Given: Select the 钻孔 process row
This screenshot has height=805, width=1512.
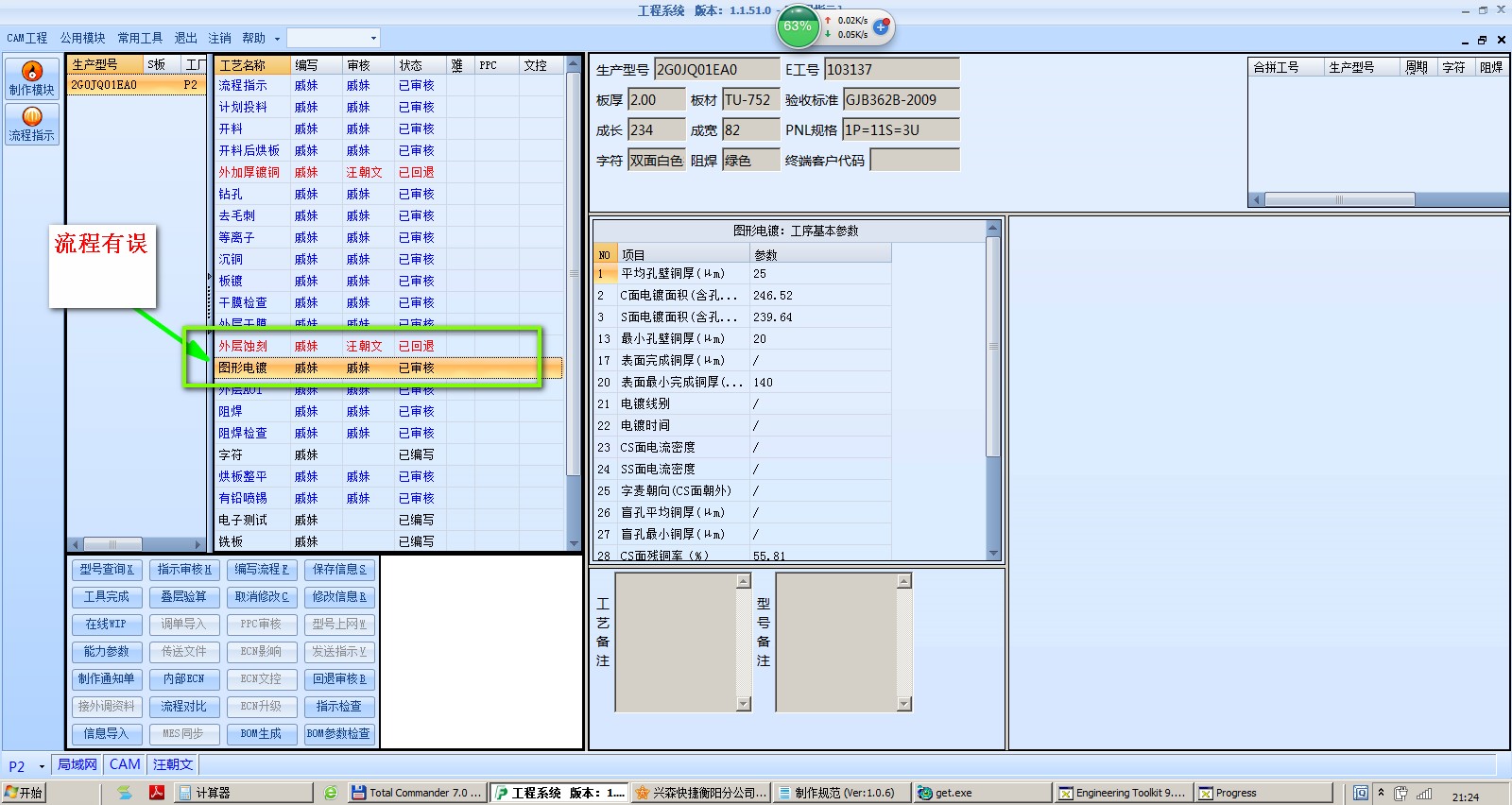Looking at the screenshot, I should tap(389, 194).
